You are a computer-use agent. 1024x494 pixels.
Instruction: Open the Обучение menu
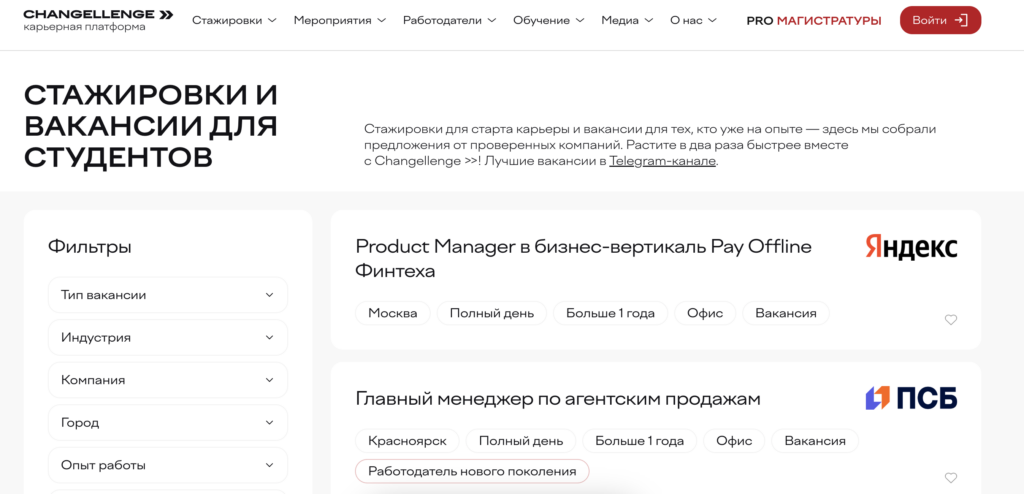pos(549,20)
